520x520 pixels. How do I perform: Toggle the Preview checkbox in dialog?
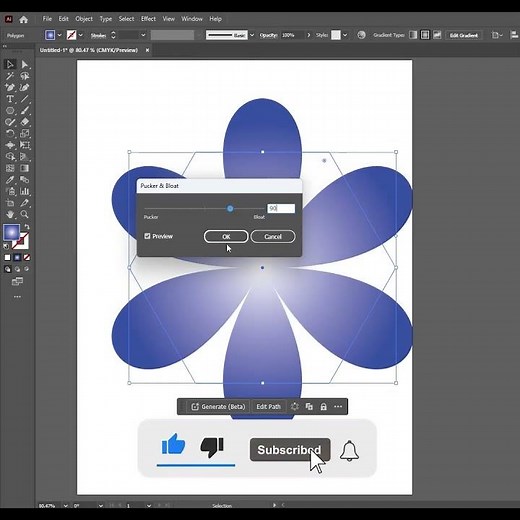point(147,236)
